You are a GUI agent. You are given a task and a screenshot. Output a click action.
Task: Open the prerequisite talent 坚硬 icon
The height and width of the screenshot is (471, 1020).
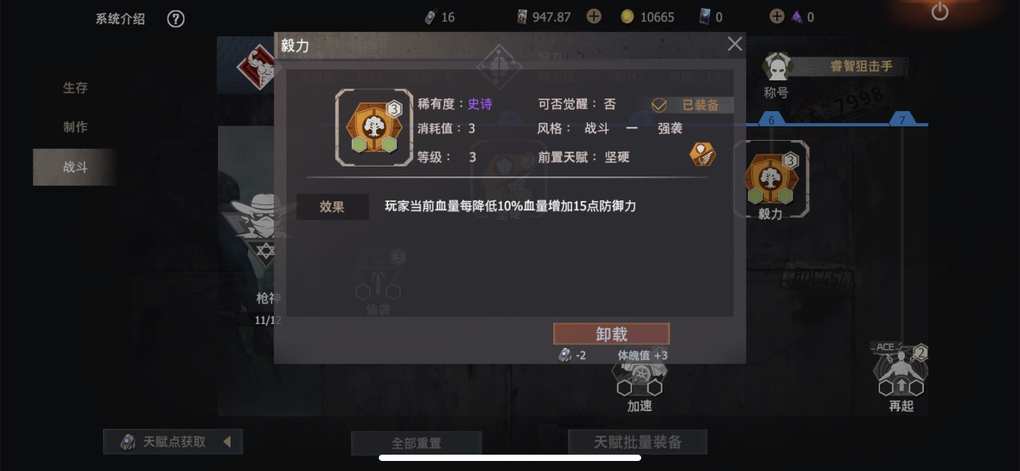tap(703, 155)
